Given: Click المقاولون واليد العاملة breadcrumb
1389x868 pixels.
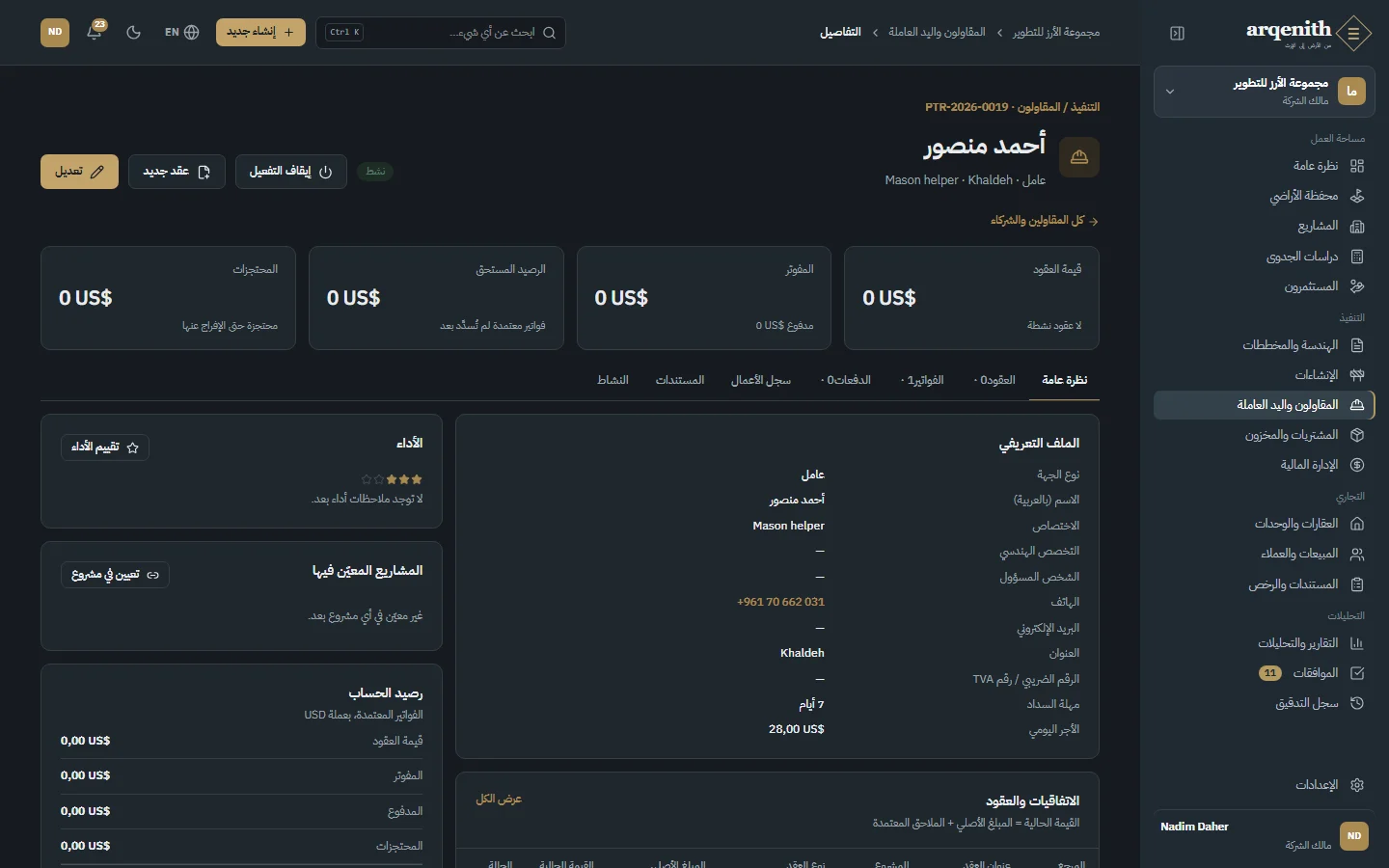Looking at the screenshot, I should point(937,33).
